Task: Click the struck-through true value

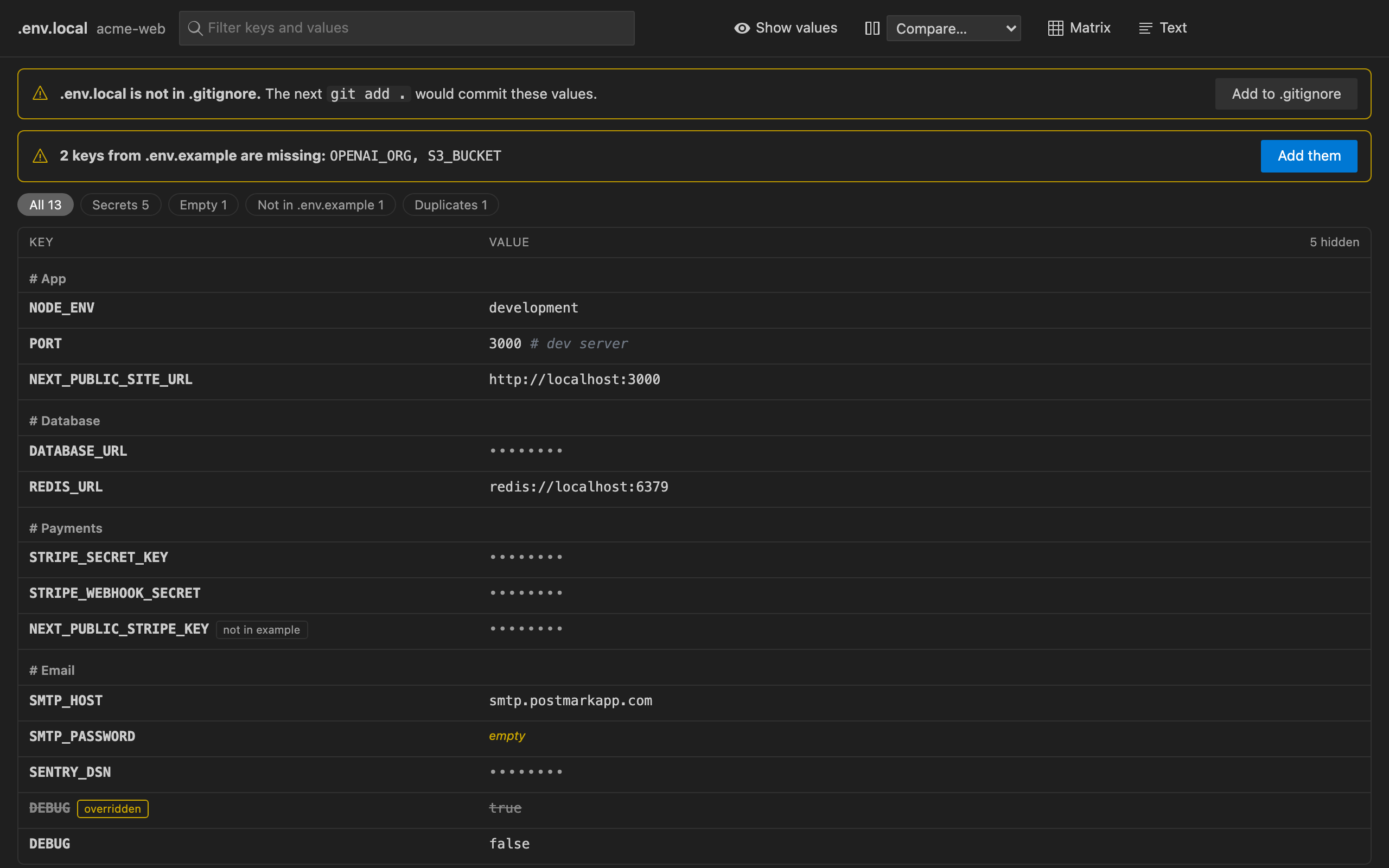Action: [x=505, y=808]
